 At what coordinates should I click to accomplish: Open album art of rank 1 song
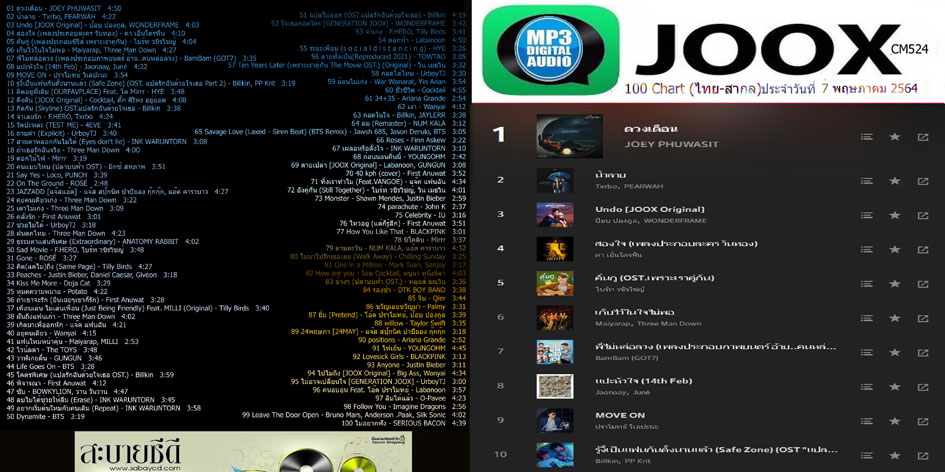[570, 136]
